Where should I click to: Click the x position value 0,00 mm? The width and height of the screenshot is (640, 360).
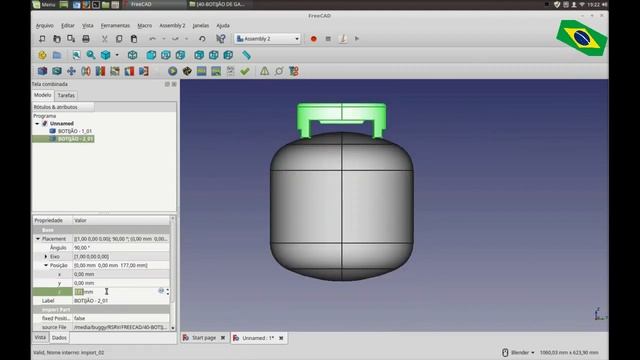coord(121,274)
